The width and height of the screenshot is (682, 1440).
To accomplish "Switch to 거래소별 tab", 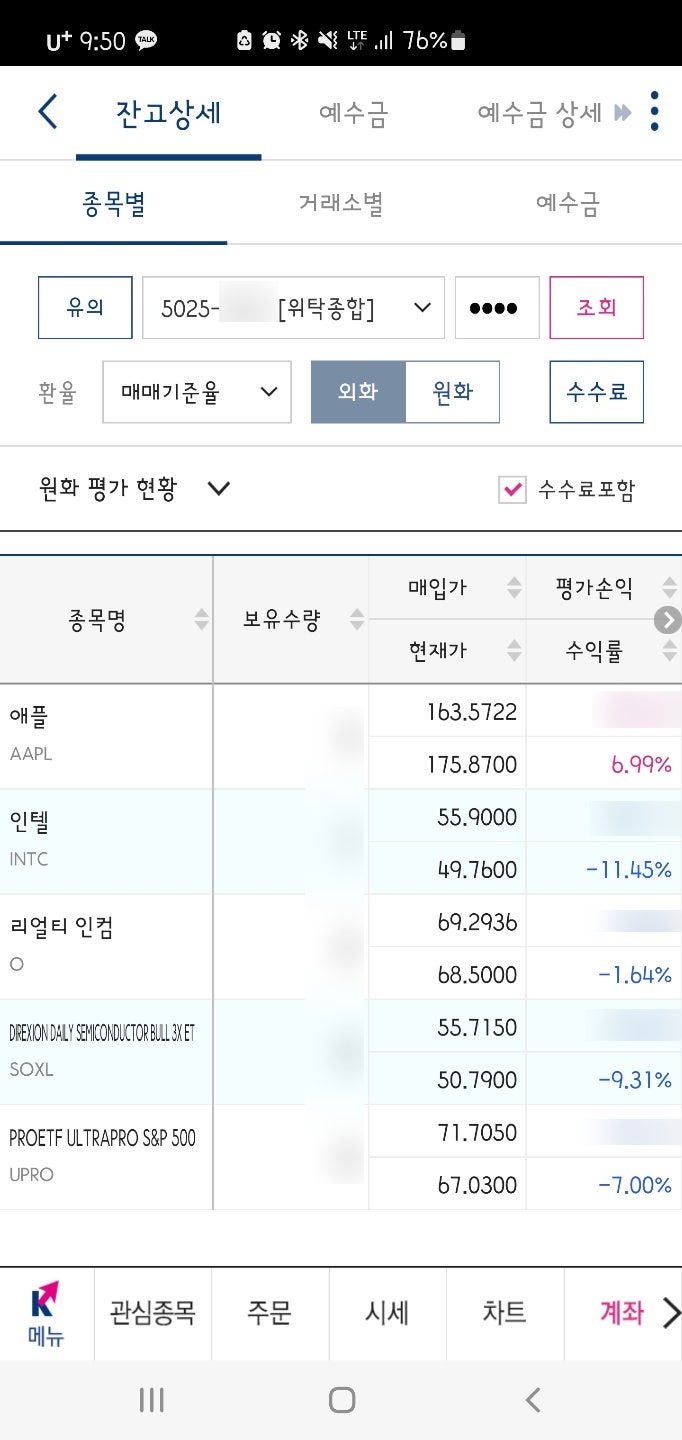I will coord(341,204).
